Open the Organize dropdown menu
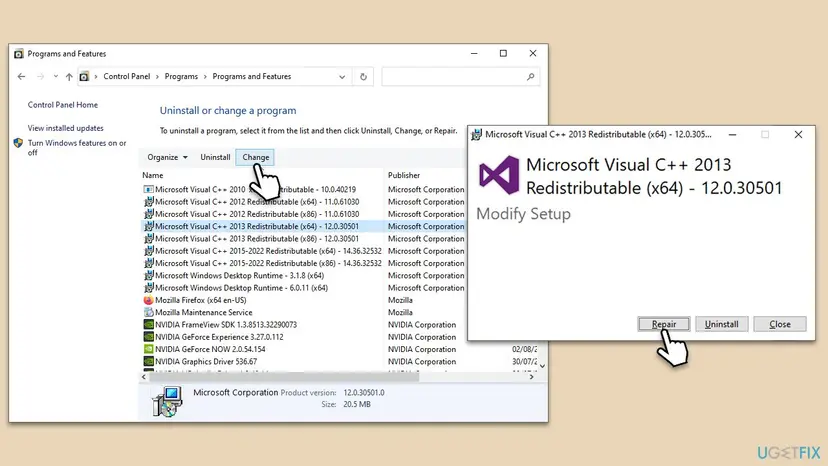The image size is (828, 466). 167,157
